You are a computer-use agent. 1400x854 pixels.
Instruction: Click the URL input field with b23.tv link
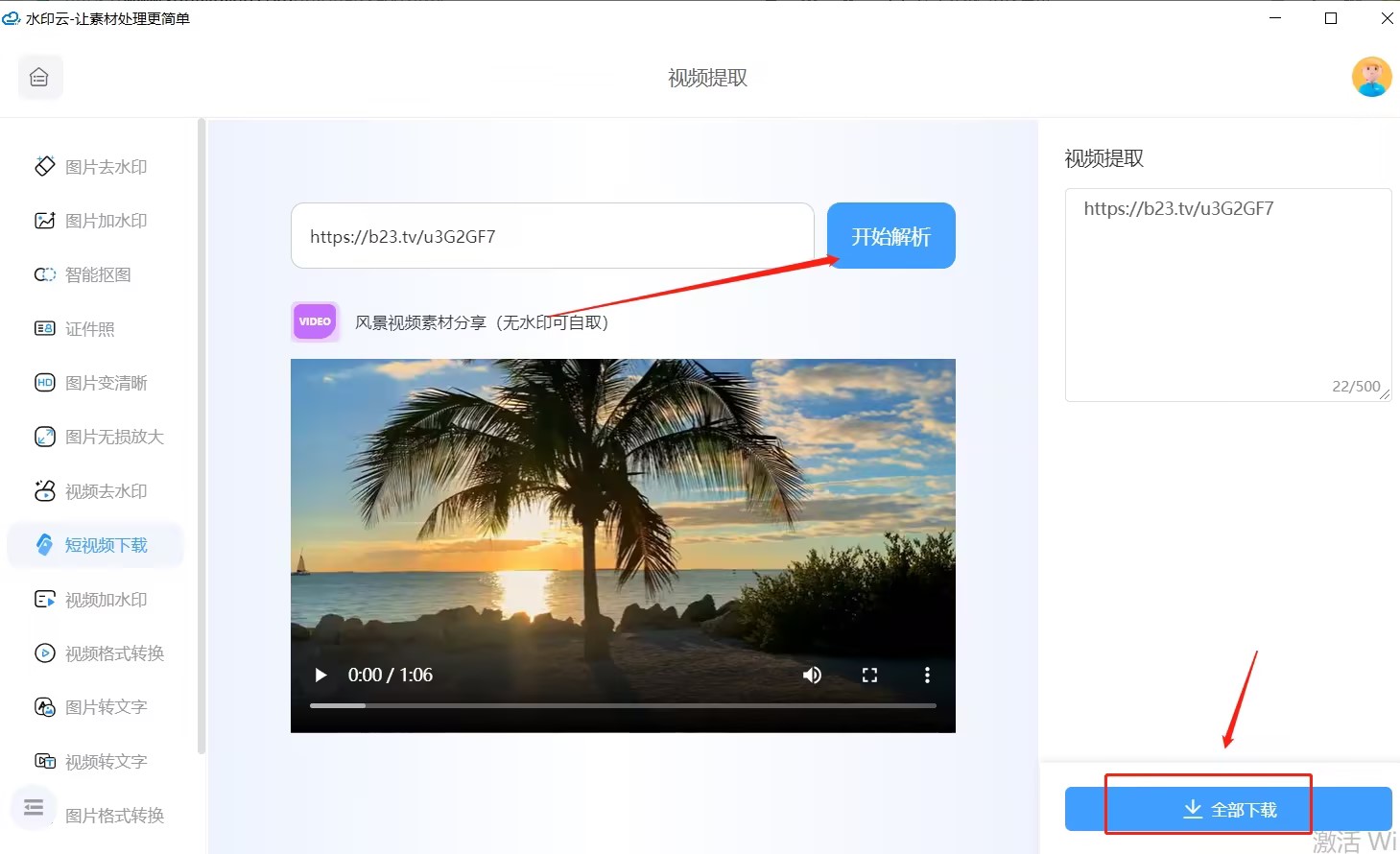[553, 236]
